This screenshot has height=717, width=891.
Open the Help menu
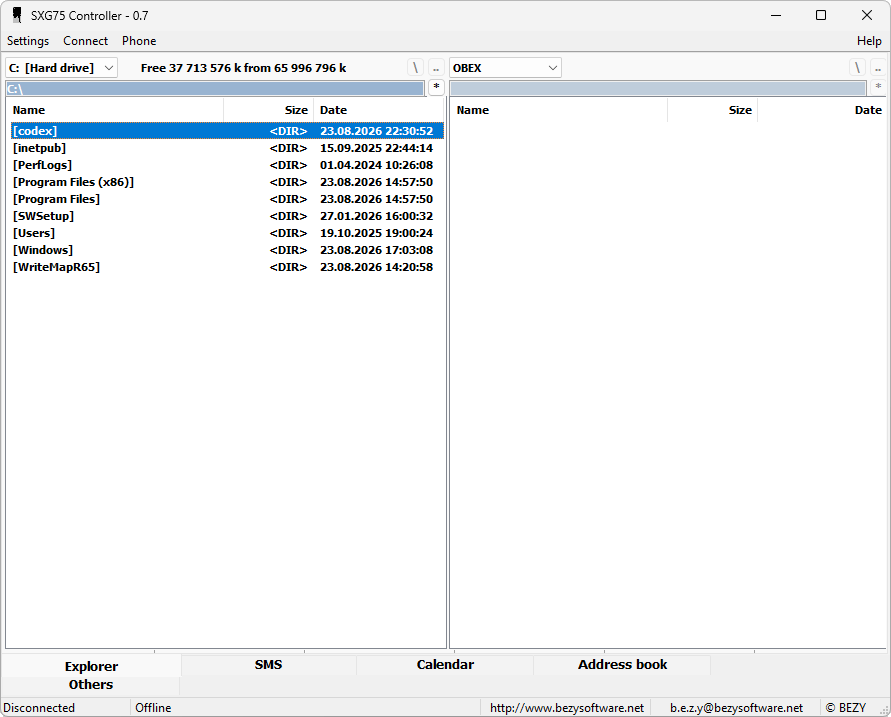(869, 41)
